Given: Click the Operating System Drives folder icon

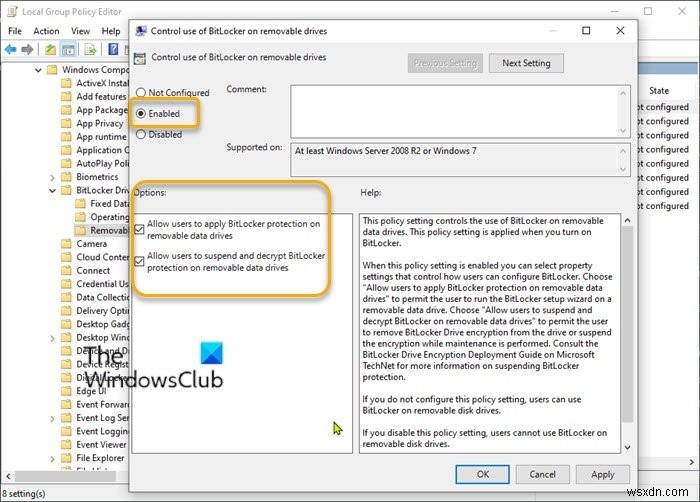Looking at the screenshot, I should tap(80, 217).
